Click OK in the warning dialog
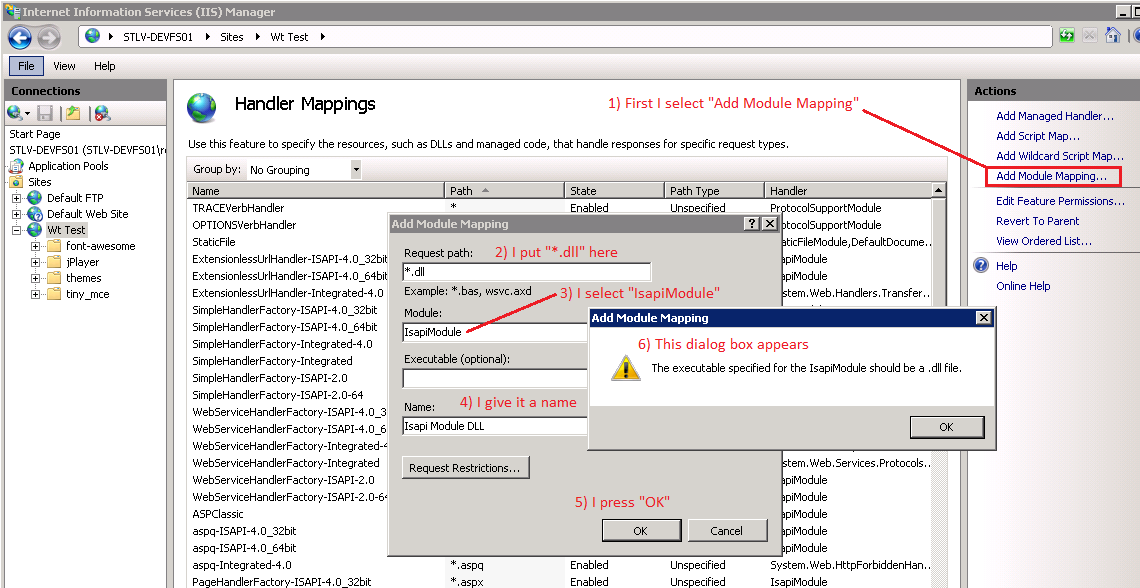This screenshot has height=588, width=1140. point(946,427)
